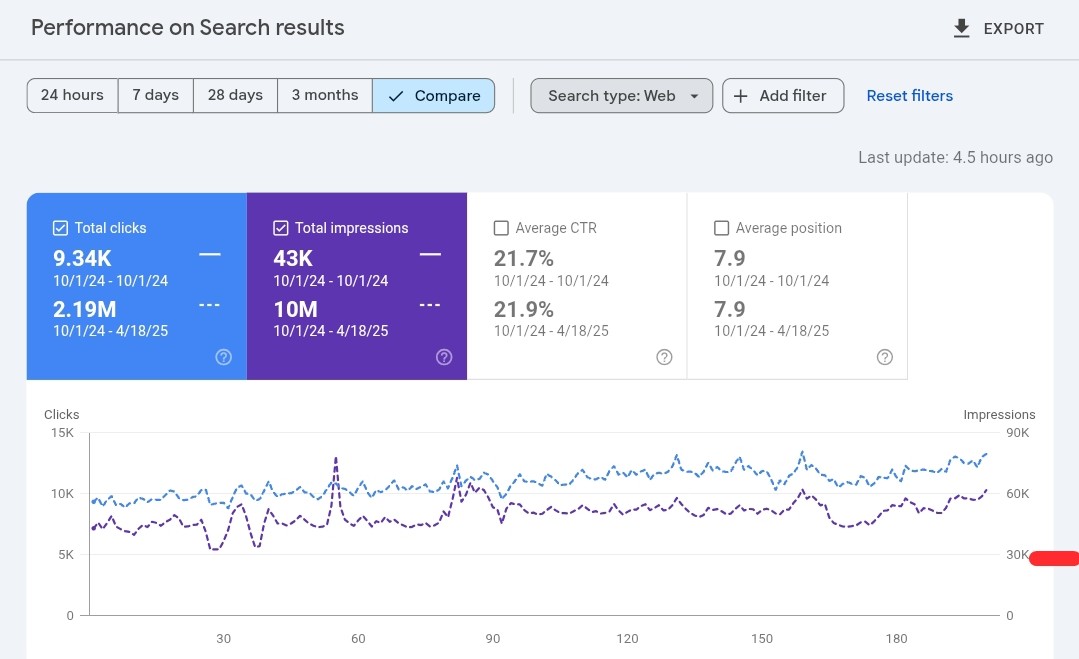Open help on the Total clicks card

[x=223, y=356]
